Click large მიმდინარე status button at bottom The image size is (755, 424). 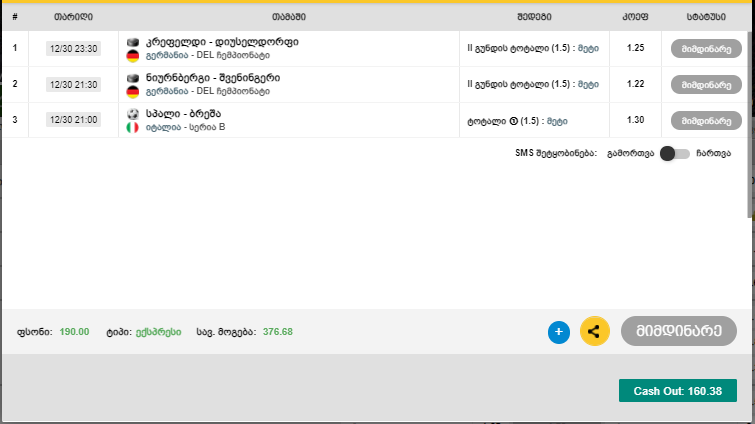[678, 331]
